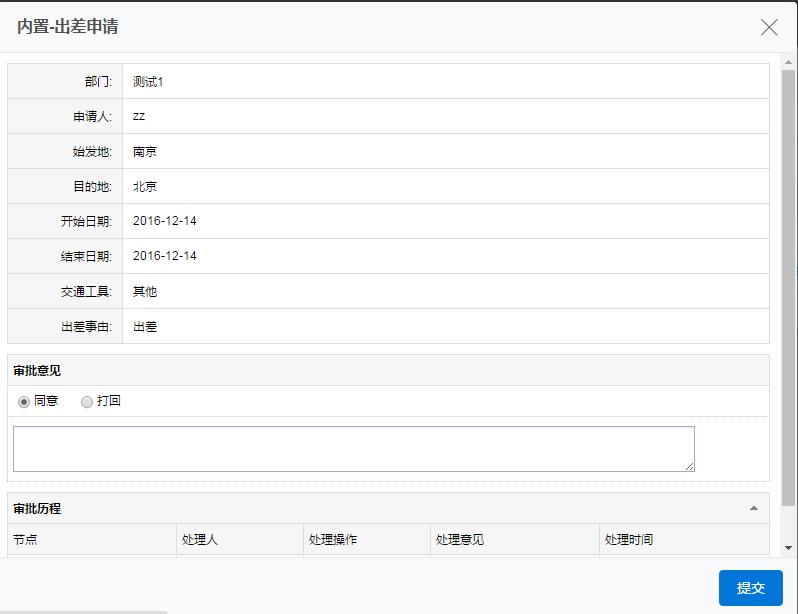Screen dimensions: 798x614
Task: Close the 出差申请 dialog with X
Action: click(x=768, y=27)
